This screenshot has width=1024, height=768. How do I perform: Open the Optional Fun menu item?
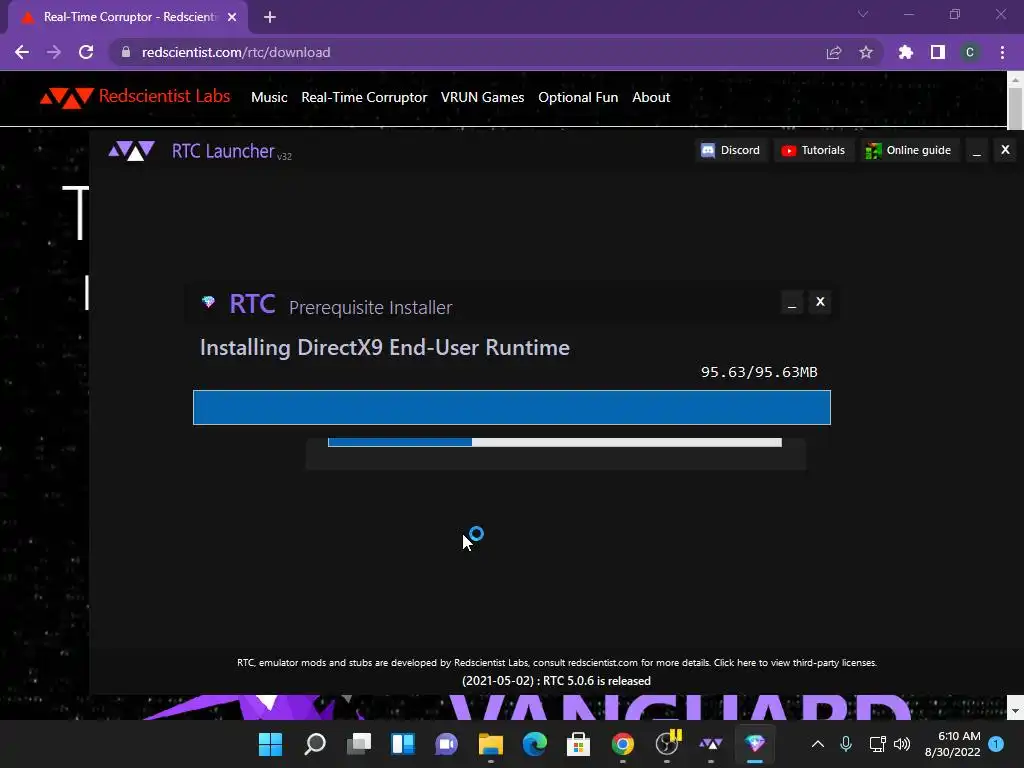578,97
